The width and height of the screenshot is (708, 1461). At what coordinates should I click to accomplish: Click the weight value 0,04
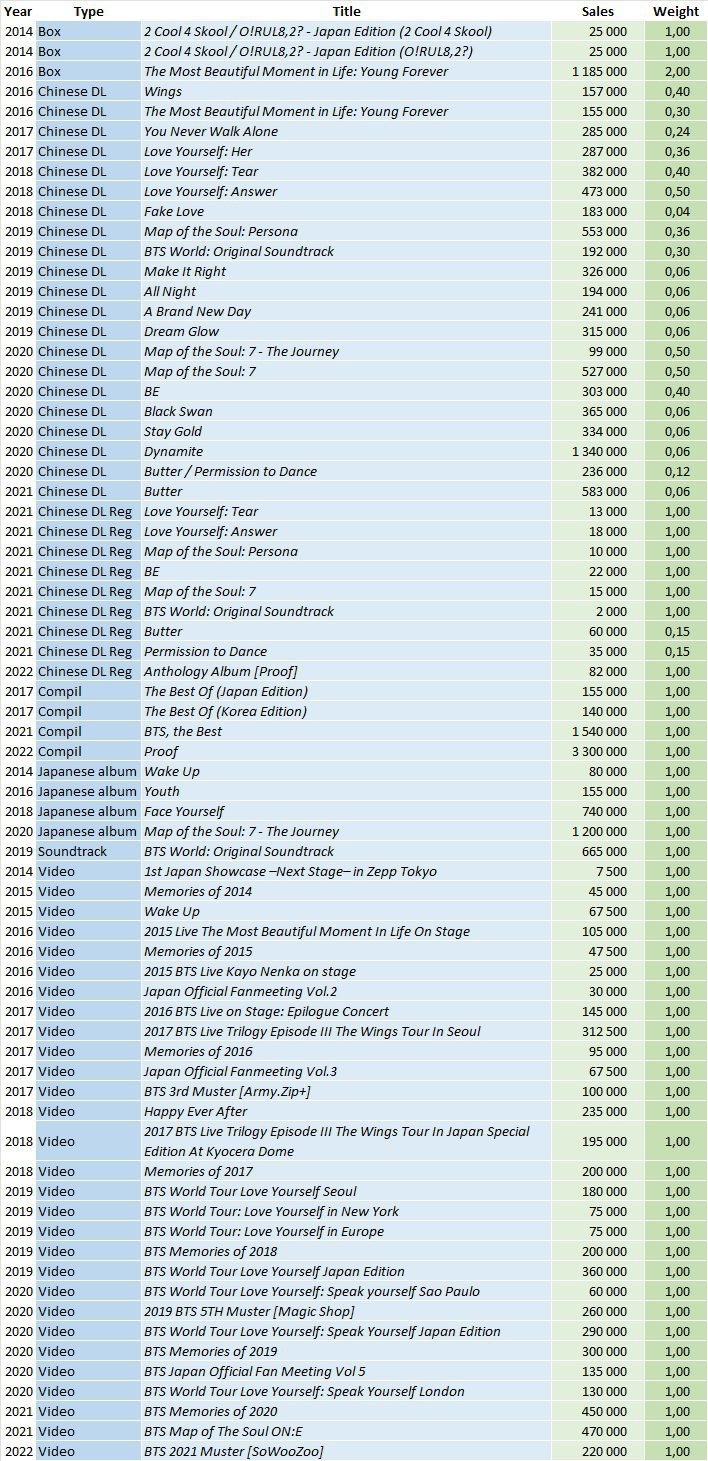click(677, 211)
